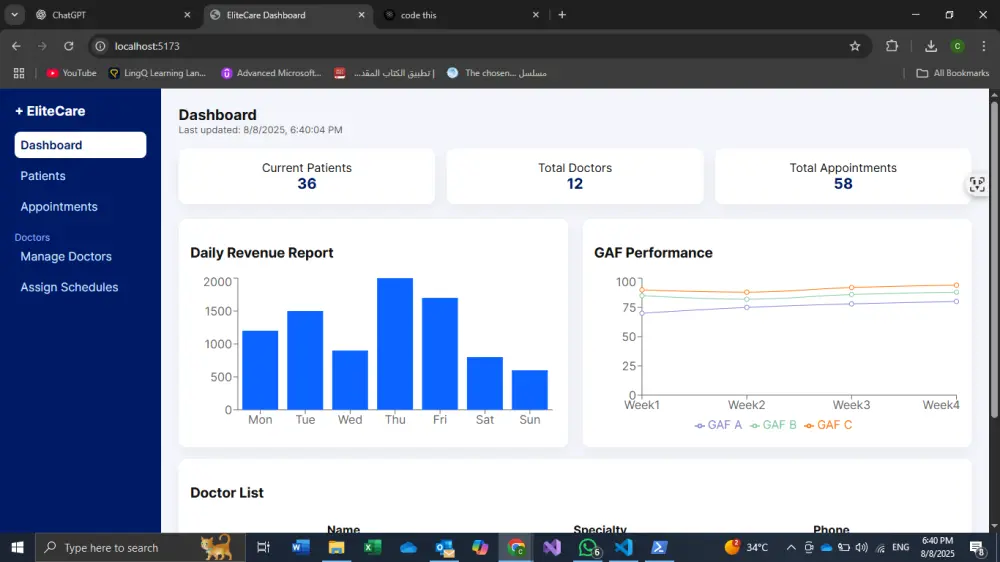Click the Fri revenue bar
The image size is (1000, 562).
click(440, 353)
